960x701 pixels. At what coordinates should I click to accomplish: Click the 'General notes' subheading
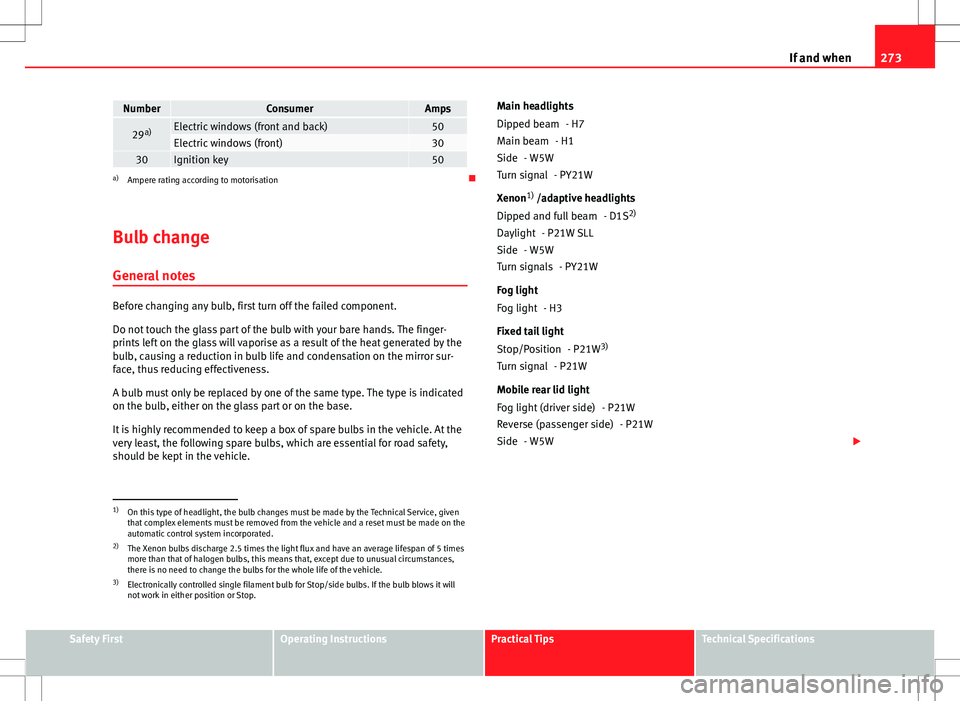coord(154,276)
